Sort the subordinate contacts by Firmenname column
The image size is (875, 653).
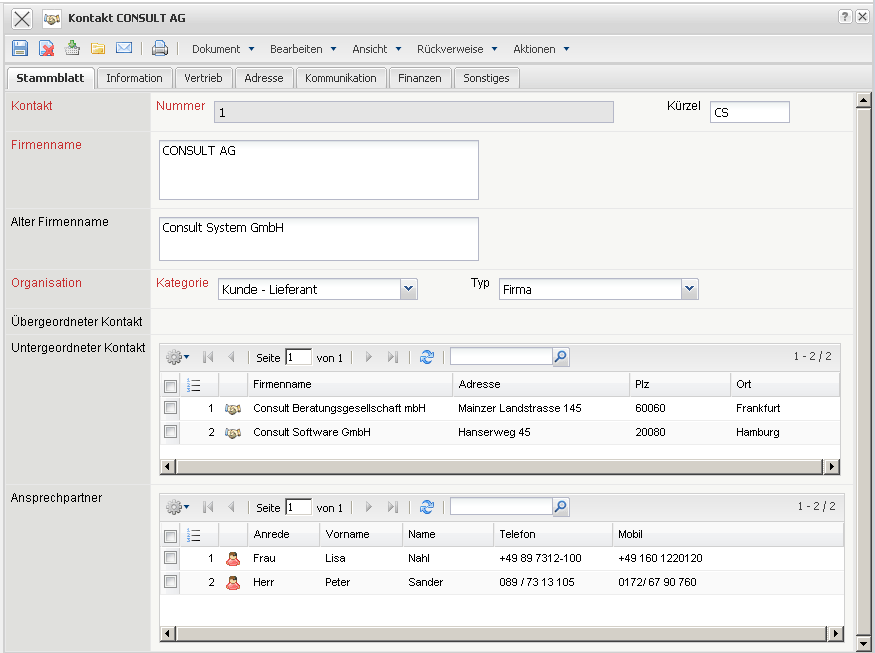click(282, 384)
